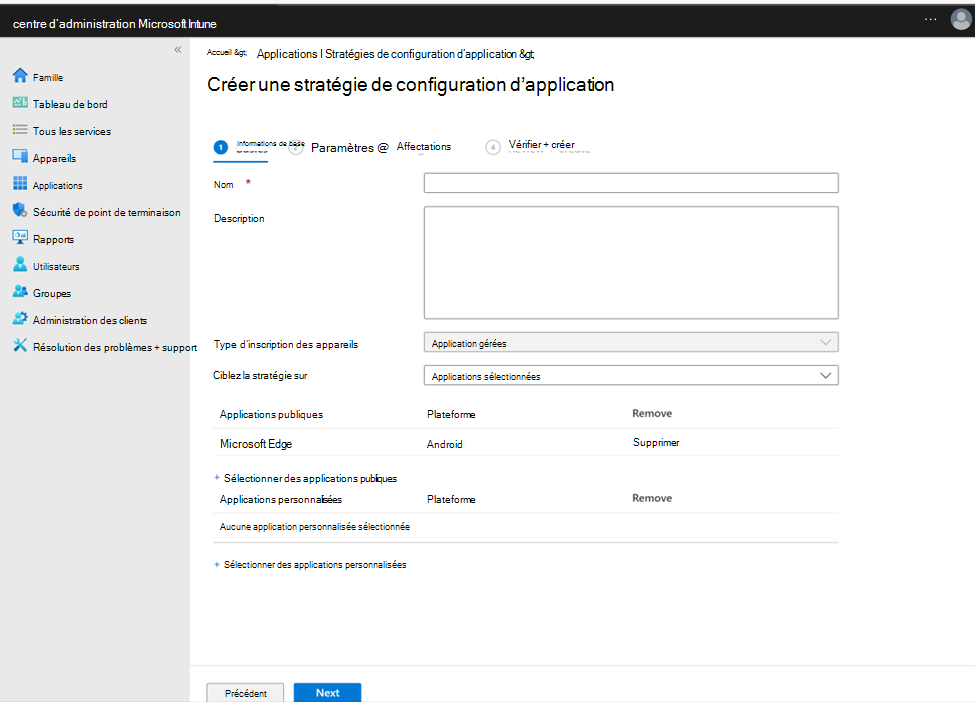The height and width of the screenshot is (702, 975).
Task: Open the ellipsis menu in header
Action: [930, 19]
